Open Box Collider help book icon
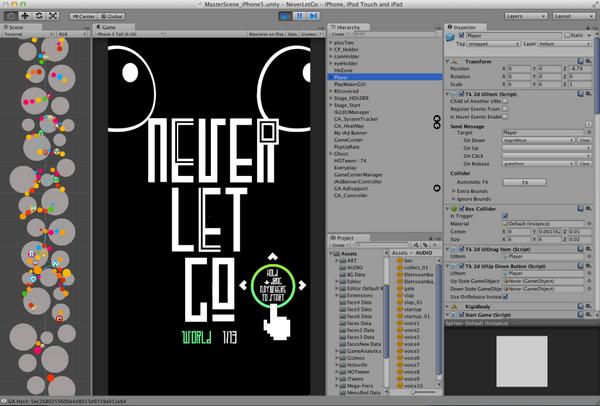This screenshot has height=406, width=600. pos(580,209)
